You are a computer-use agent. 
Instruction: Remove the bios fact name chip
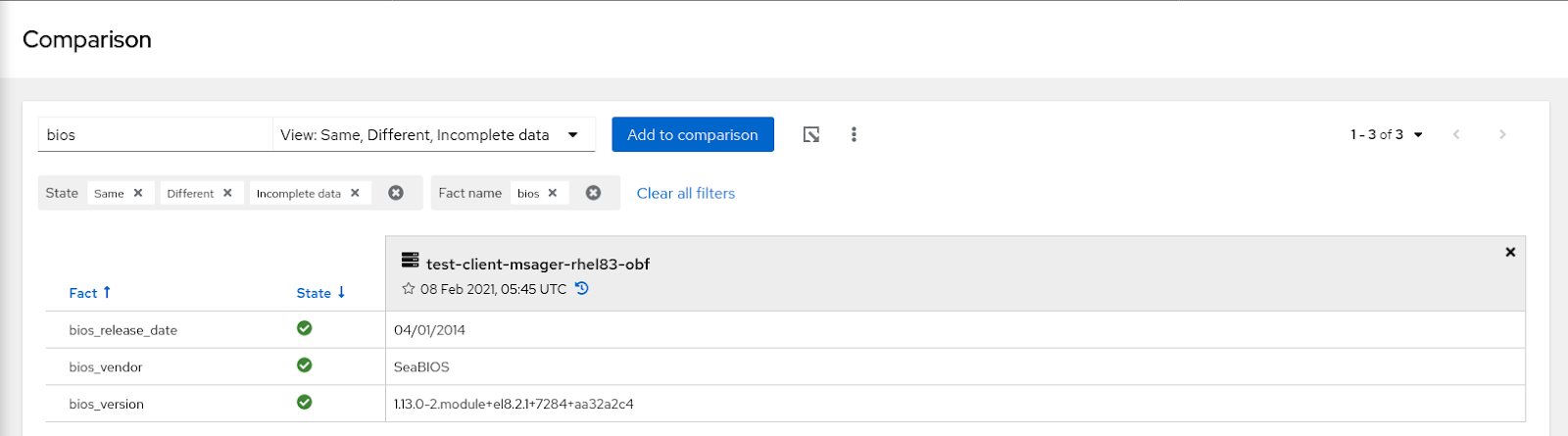click(553, 193)
